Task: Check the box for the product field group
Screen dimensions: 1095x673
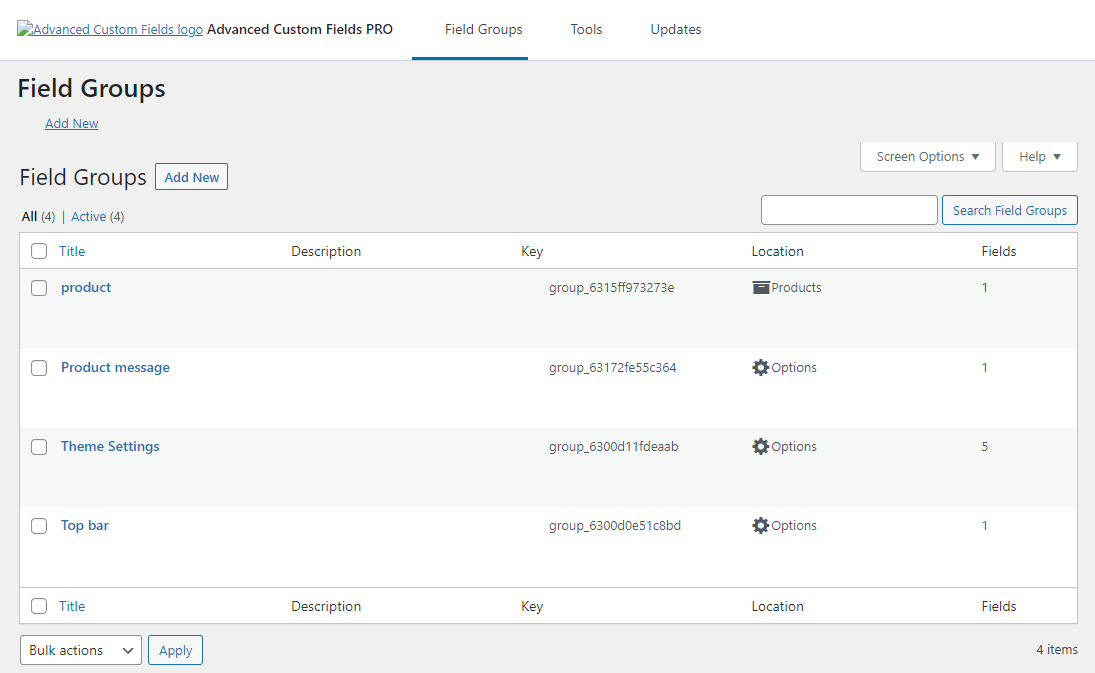Action: click(x=39, y=288)
